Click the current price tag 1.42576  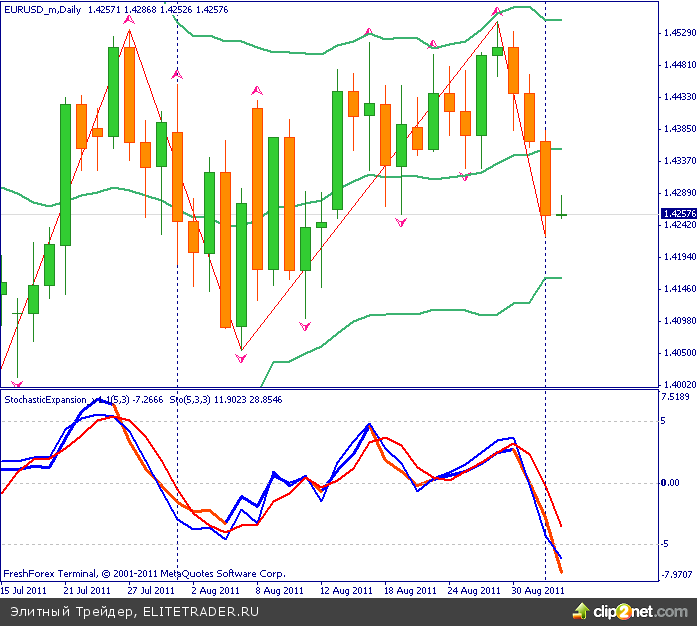point(678,214)
